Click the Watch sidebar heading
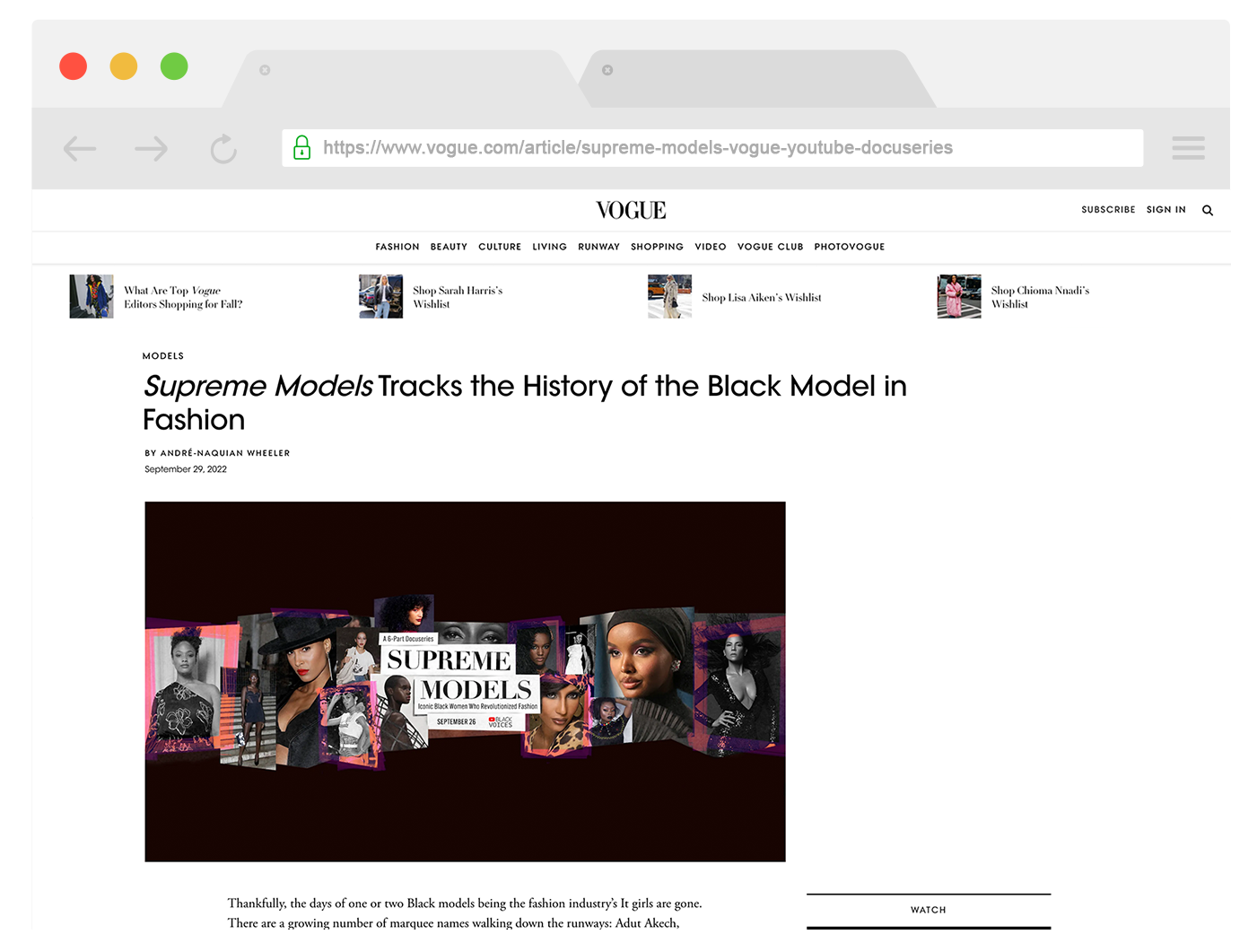Image resolution: width=1257 pixels, height=952 pixels. click(x=929, y=910)
